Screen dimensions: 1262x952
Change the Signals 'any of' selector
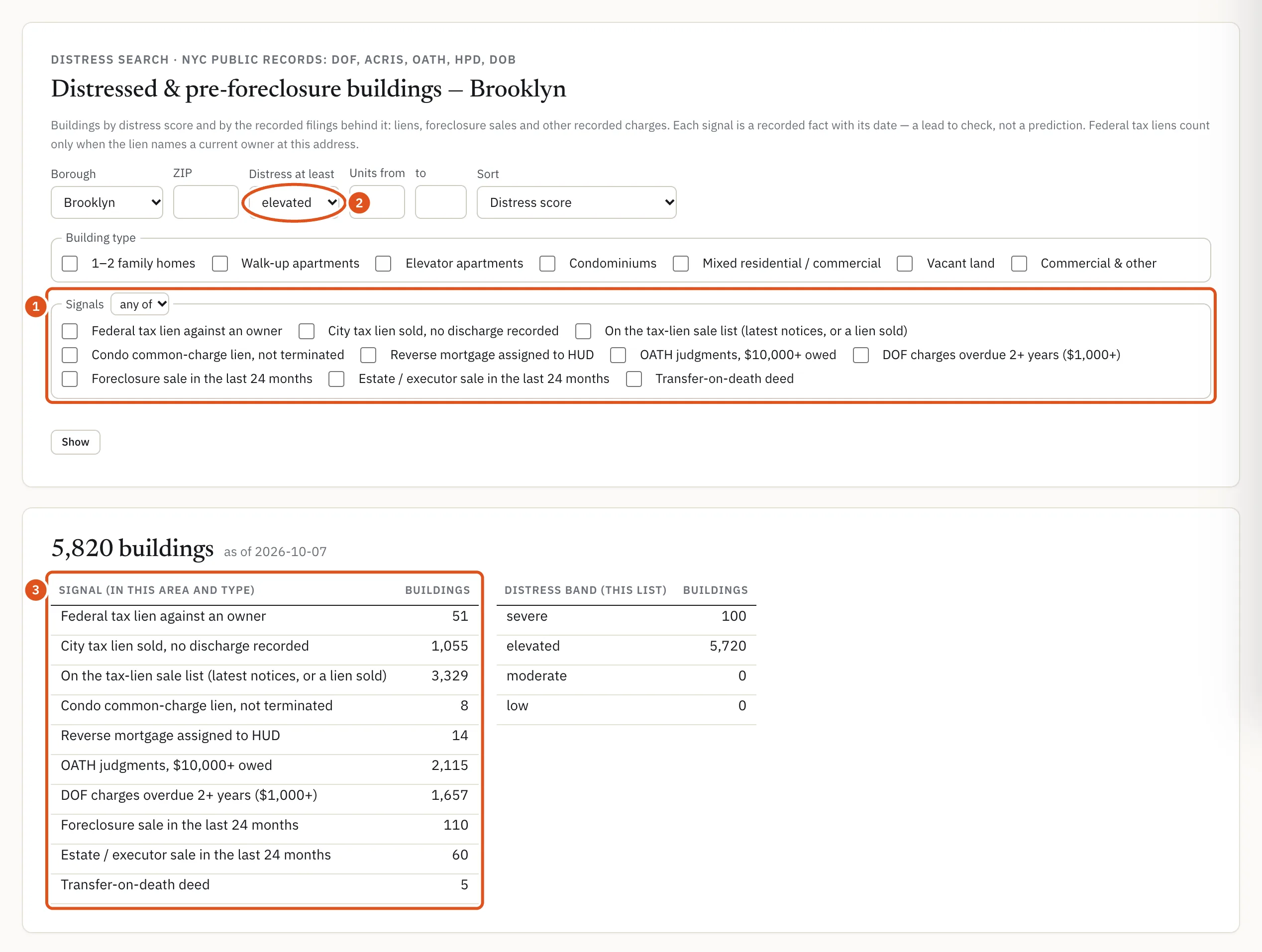140,304
